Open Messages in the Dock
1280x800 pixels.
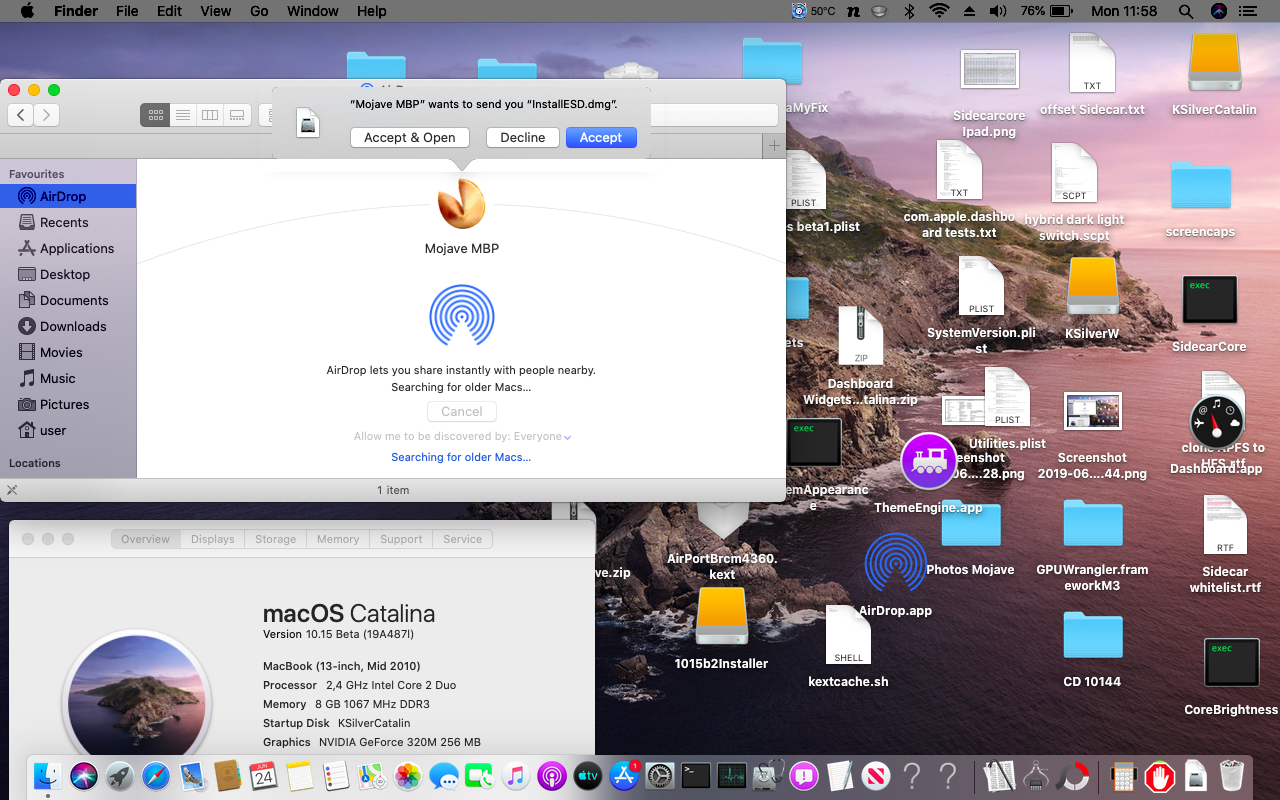coord(443,776)
